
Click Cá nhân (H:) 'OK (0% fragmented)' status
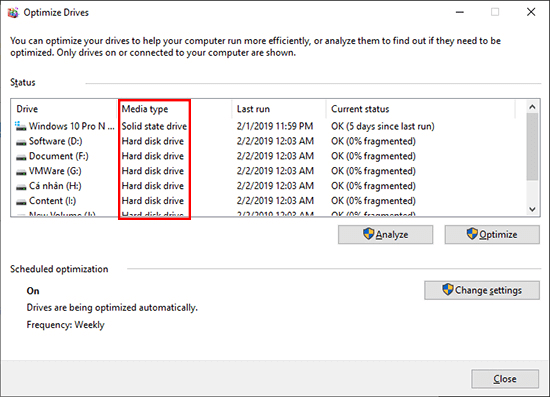coord(373,186)
